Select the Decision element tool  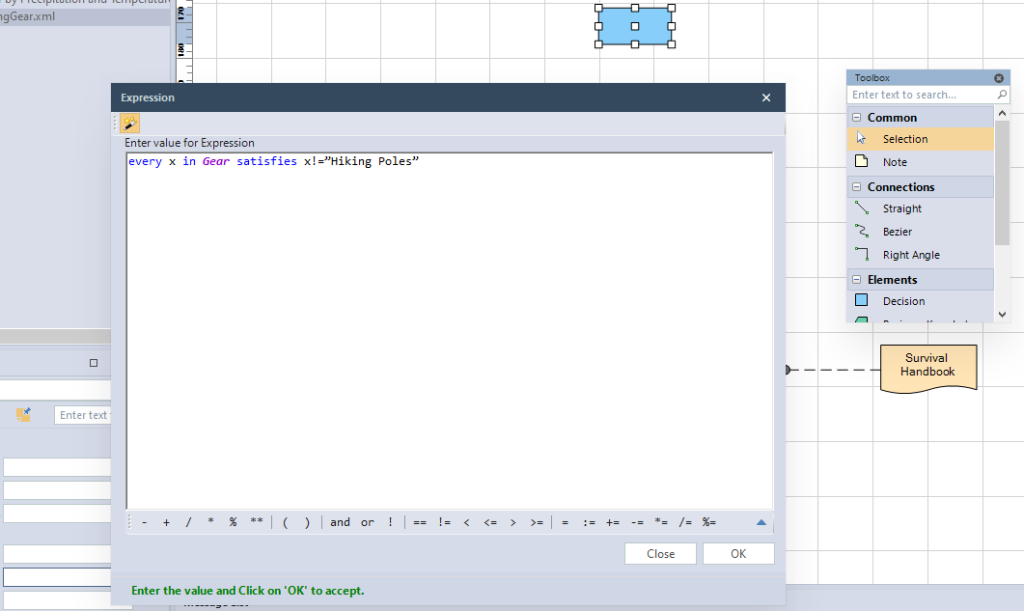point(921,301)
